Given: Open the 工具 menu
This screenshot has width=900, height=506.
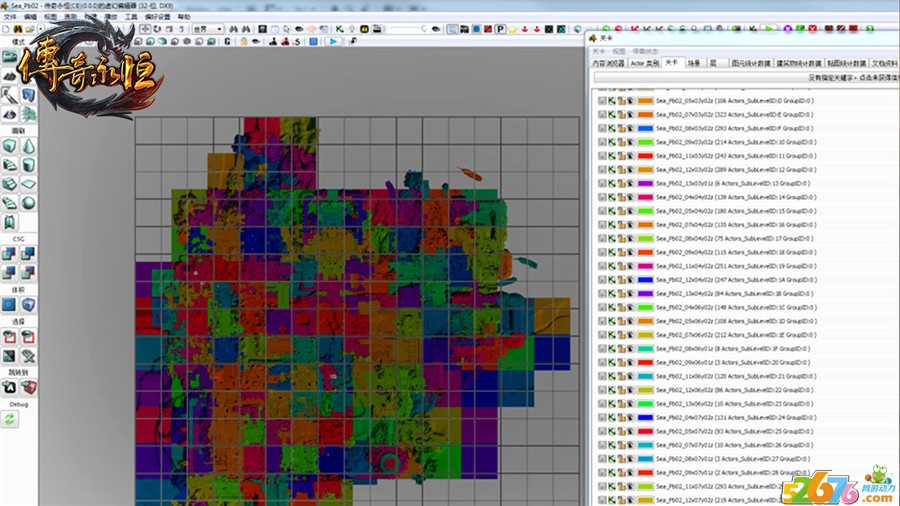Looking at the screenshot, I should (x=131, y=17).
